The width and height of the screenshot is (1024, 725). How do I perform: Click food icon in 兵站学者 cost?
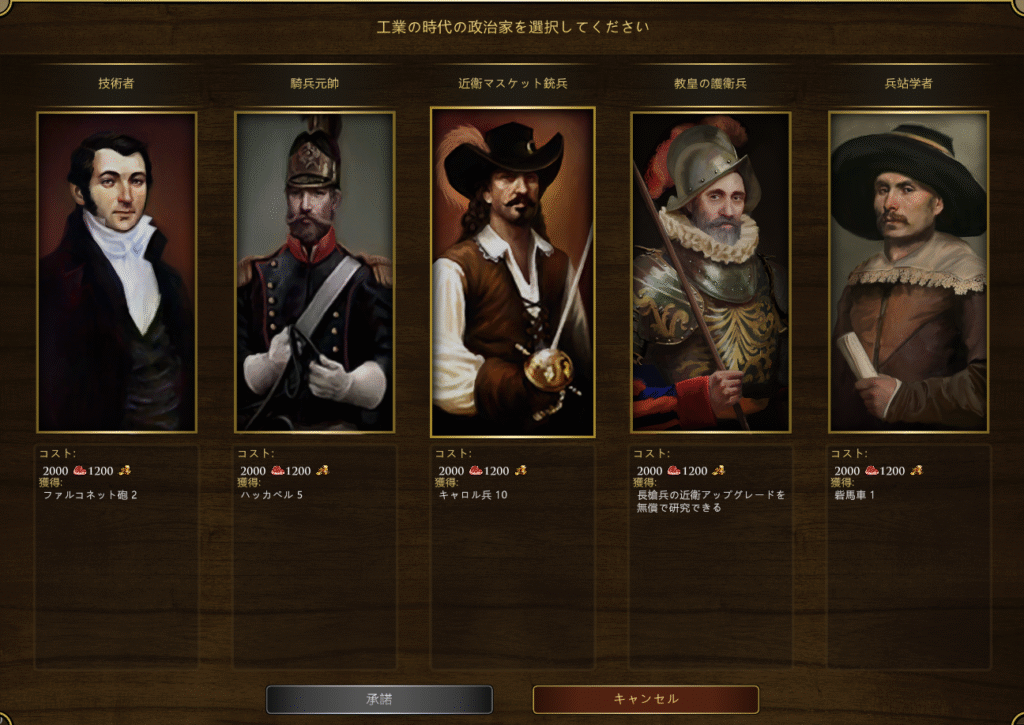(x=871, y=470)
